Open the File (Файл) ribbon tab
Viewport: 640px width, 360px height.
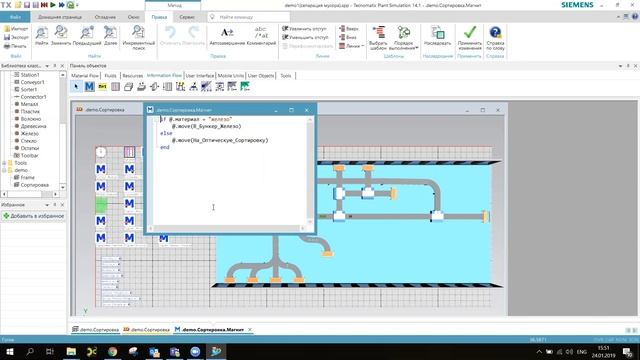click(x=15, y=17)
